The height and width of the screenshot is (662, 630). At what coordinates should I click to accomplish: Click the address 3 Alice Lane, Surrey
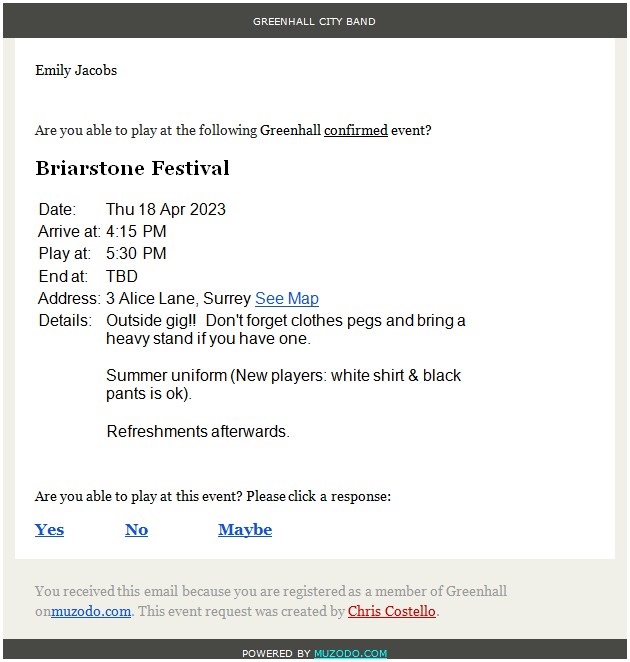click(178, 299)
